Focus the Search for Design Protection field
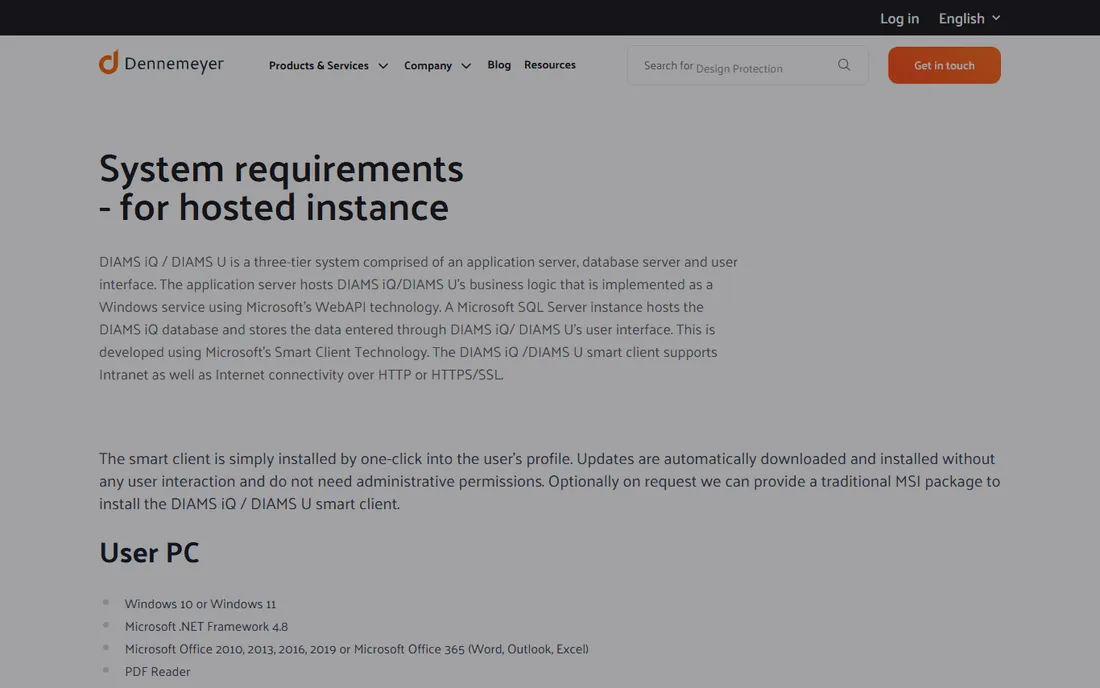Screen dimensions: 1100x688 click(748, 65)
